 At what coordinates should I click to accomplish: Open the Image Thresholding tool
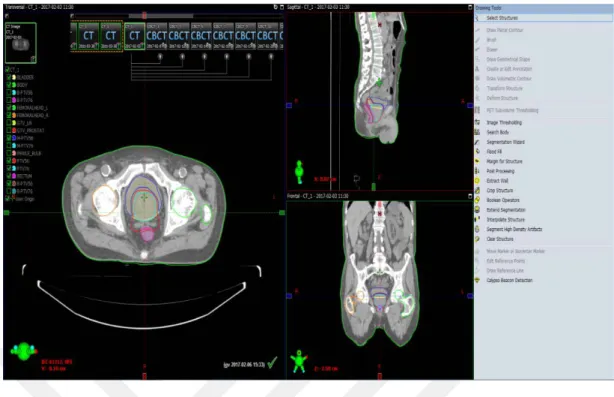click(504, 123)
